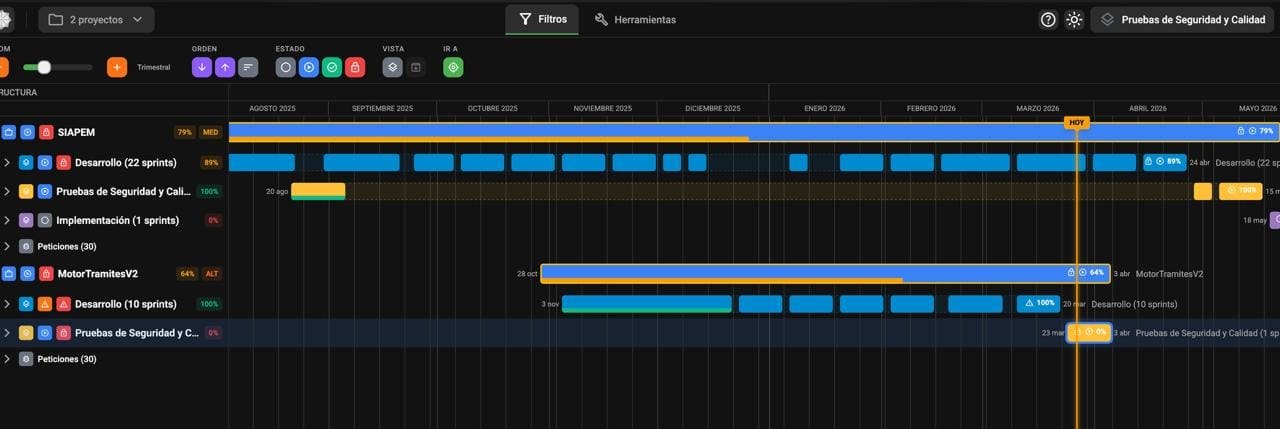
Task: Click the 79% badge in SIAPEM row
Action: pos(184,132)
